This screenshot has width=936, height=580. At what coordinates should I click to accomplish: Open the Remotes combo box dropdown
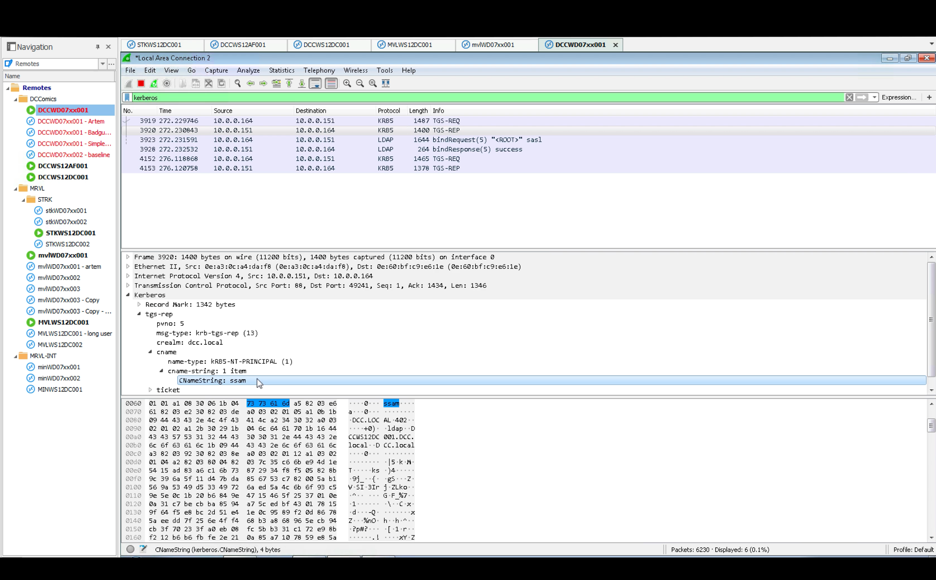pyautogui.click(x=102, y=63)
